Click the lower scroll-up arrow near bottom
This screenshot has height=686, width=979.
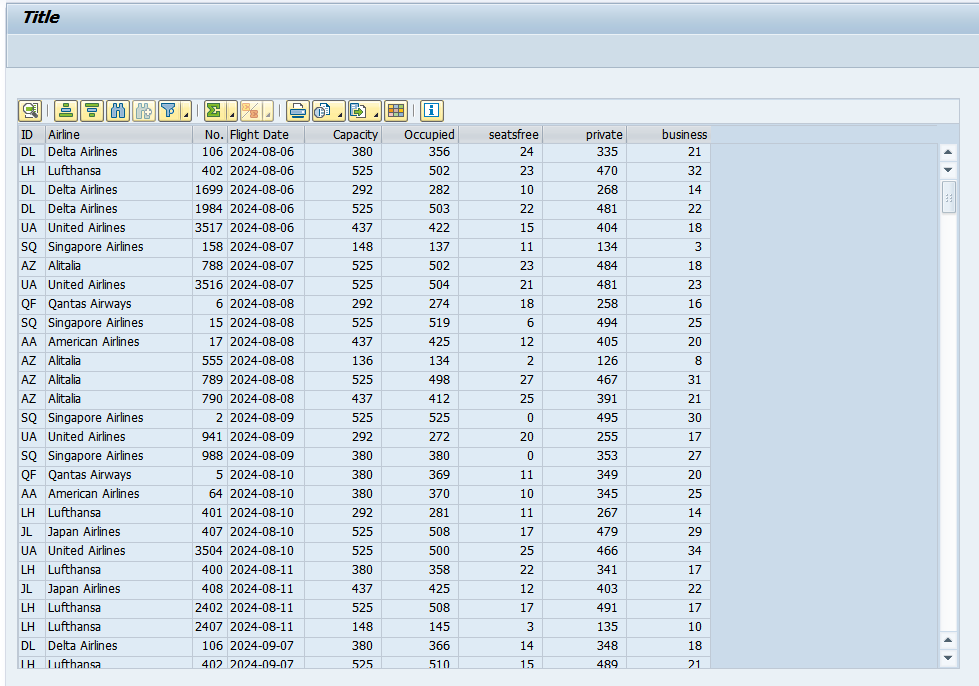pos(948,640)
